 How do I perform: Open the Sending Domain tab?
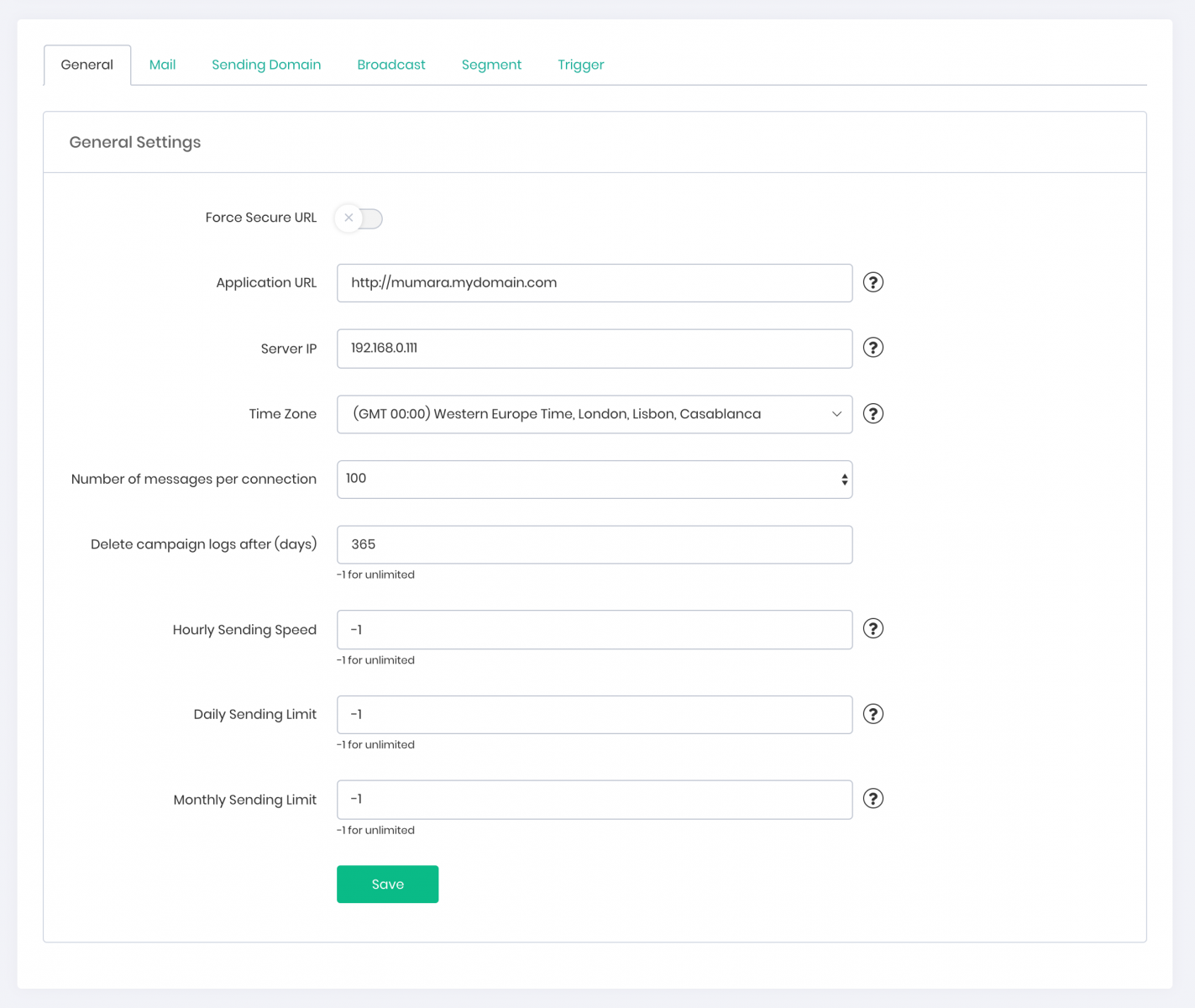(266, 65)
